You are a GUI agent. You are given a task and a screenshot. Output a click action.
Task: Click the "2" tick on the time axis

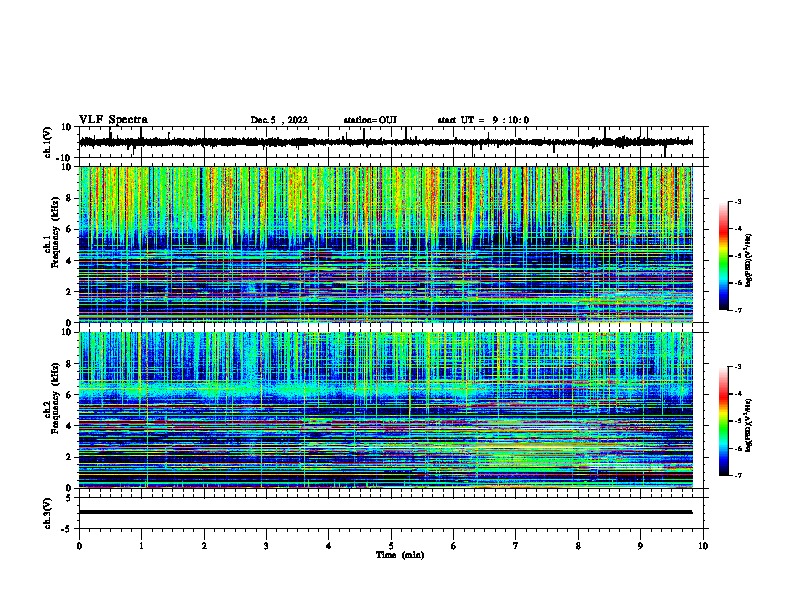point(204,546)
